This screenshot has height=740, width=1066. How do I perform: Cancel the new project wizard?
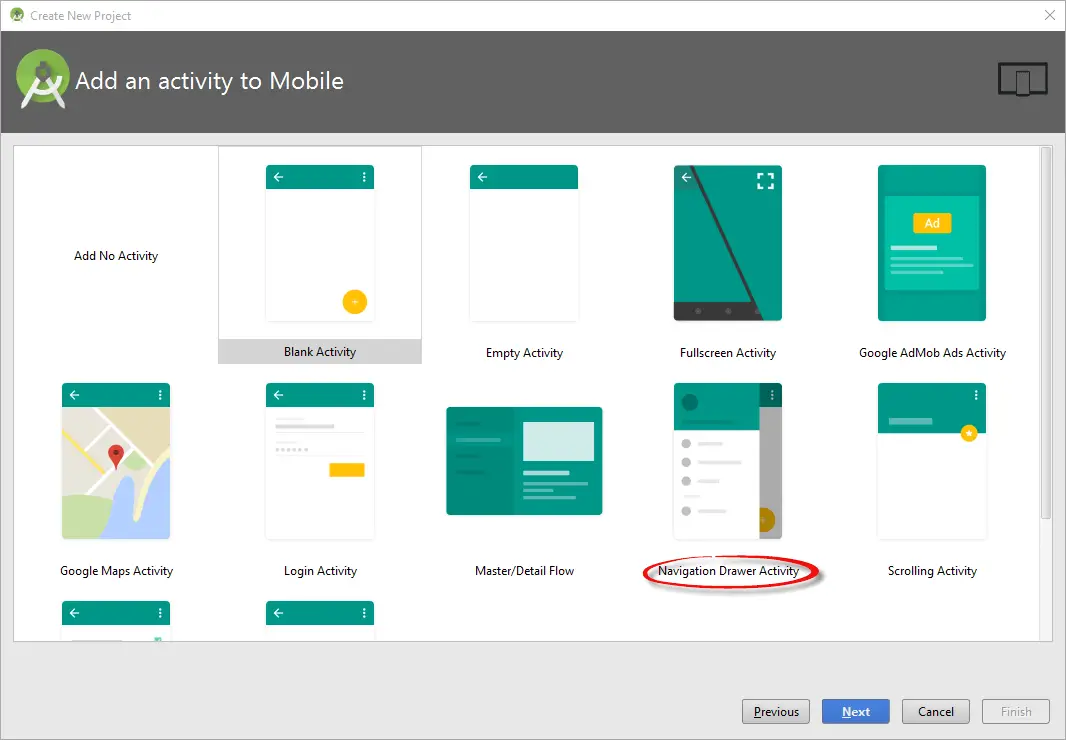[935, 711]
